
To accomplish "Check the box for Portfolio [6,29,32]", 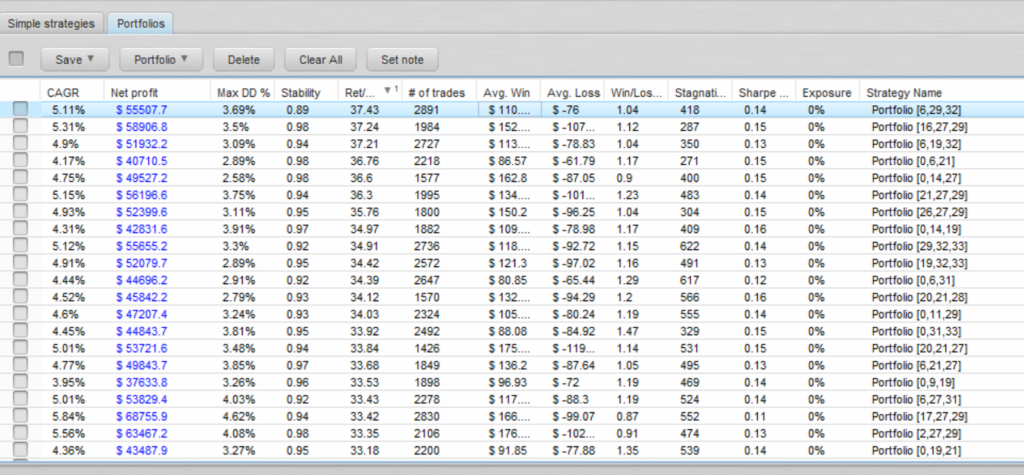I will pyautogui.click(x=20, y=109).
